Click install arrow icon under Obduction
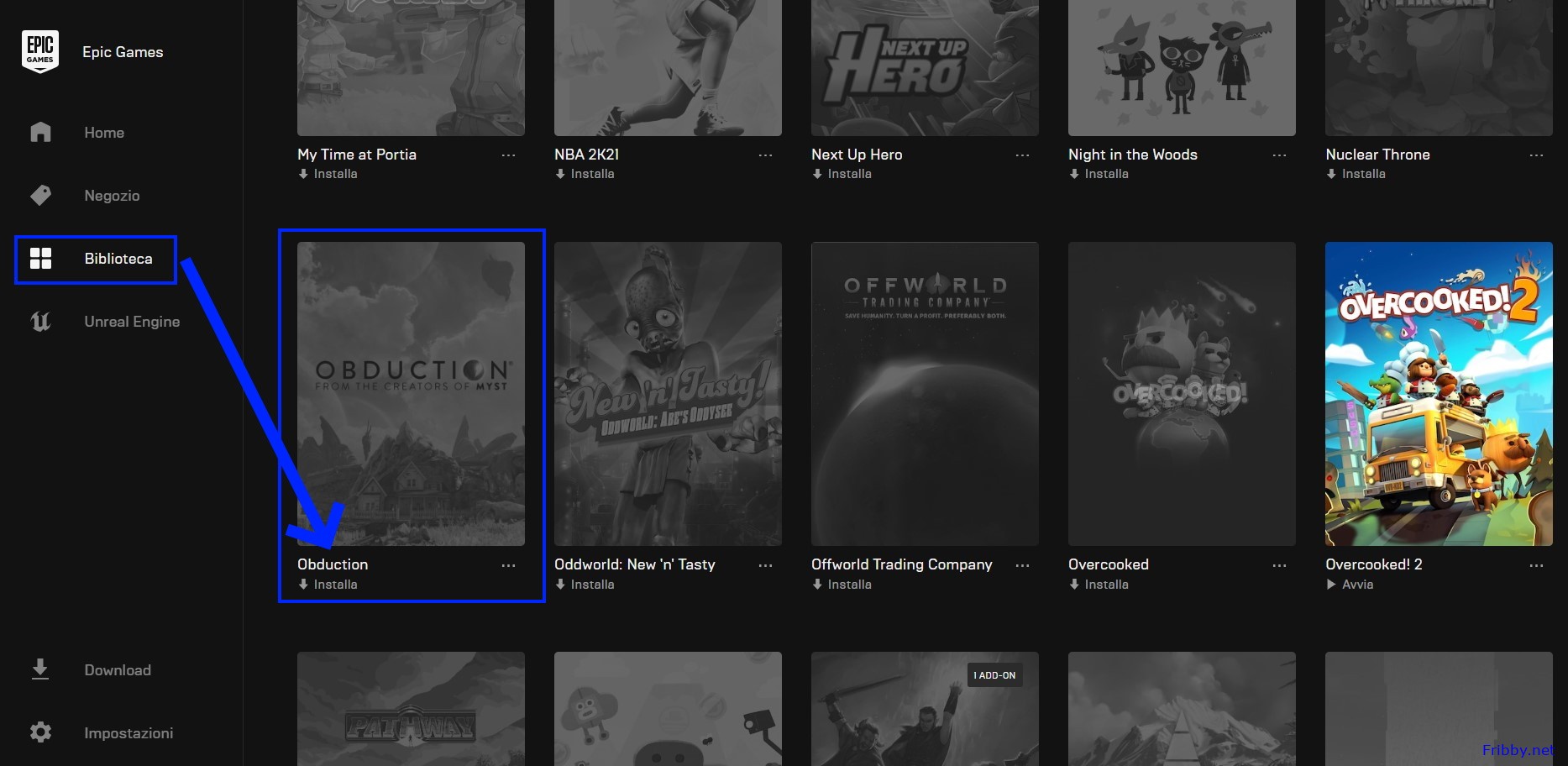Viewport: 1568px width, 766px height. 303,585
